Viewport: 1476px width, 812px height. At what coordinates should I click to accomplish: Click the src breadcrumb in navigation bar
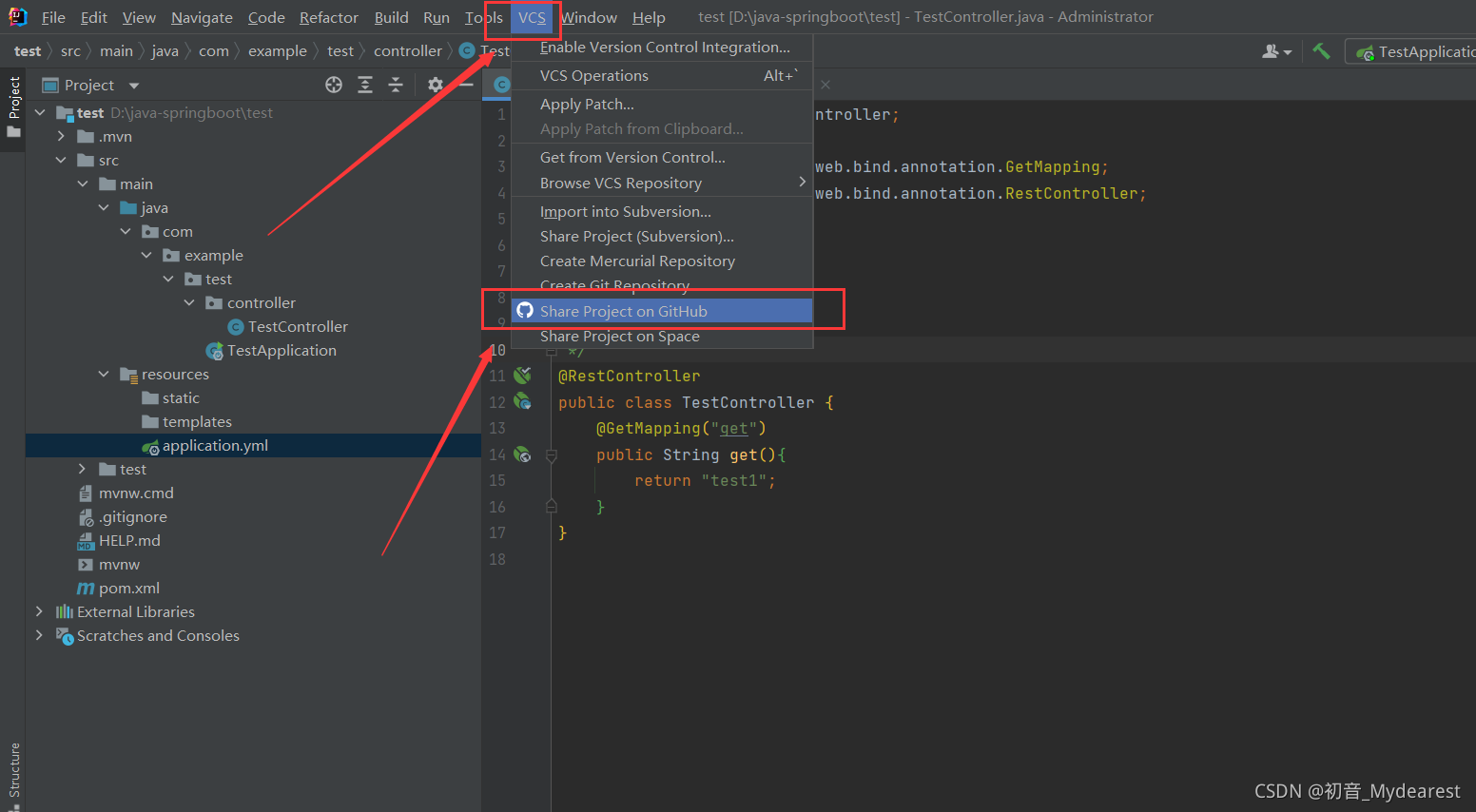(x=70, y=51)
